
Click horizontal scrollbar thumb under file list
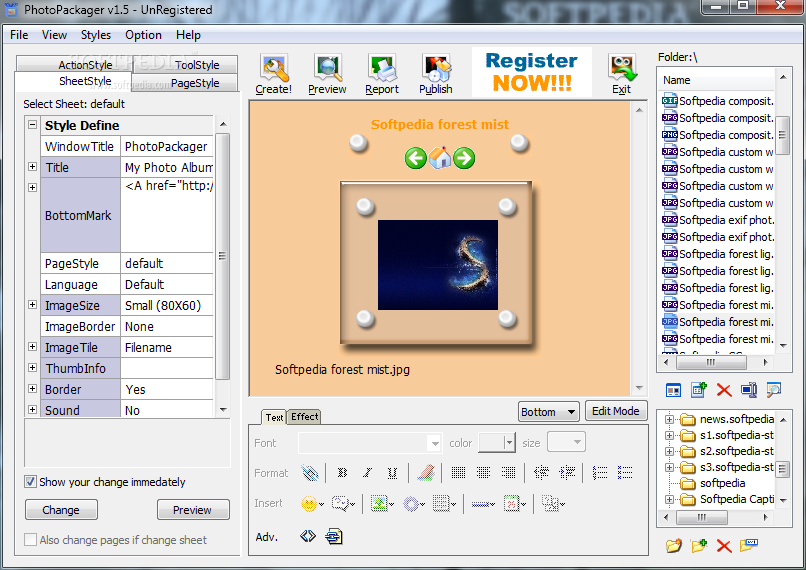coord(711,362)
